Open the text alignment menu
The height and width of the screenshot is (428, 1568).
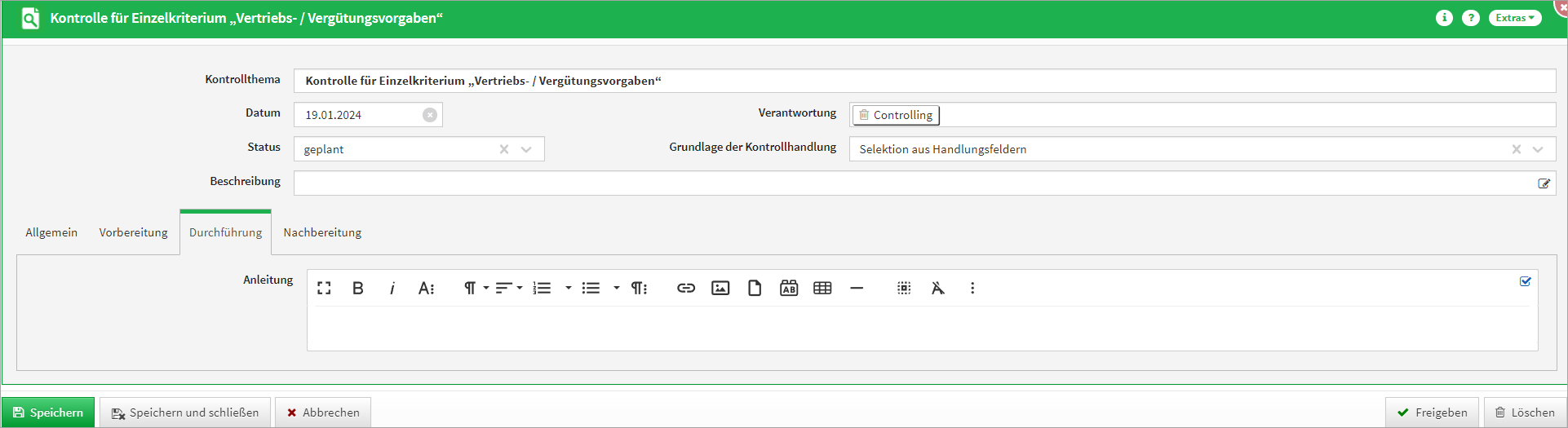509,288
